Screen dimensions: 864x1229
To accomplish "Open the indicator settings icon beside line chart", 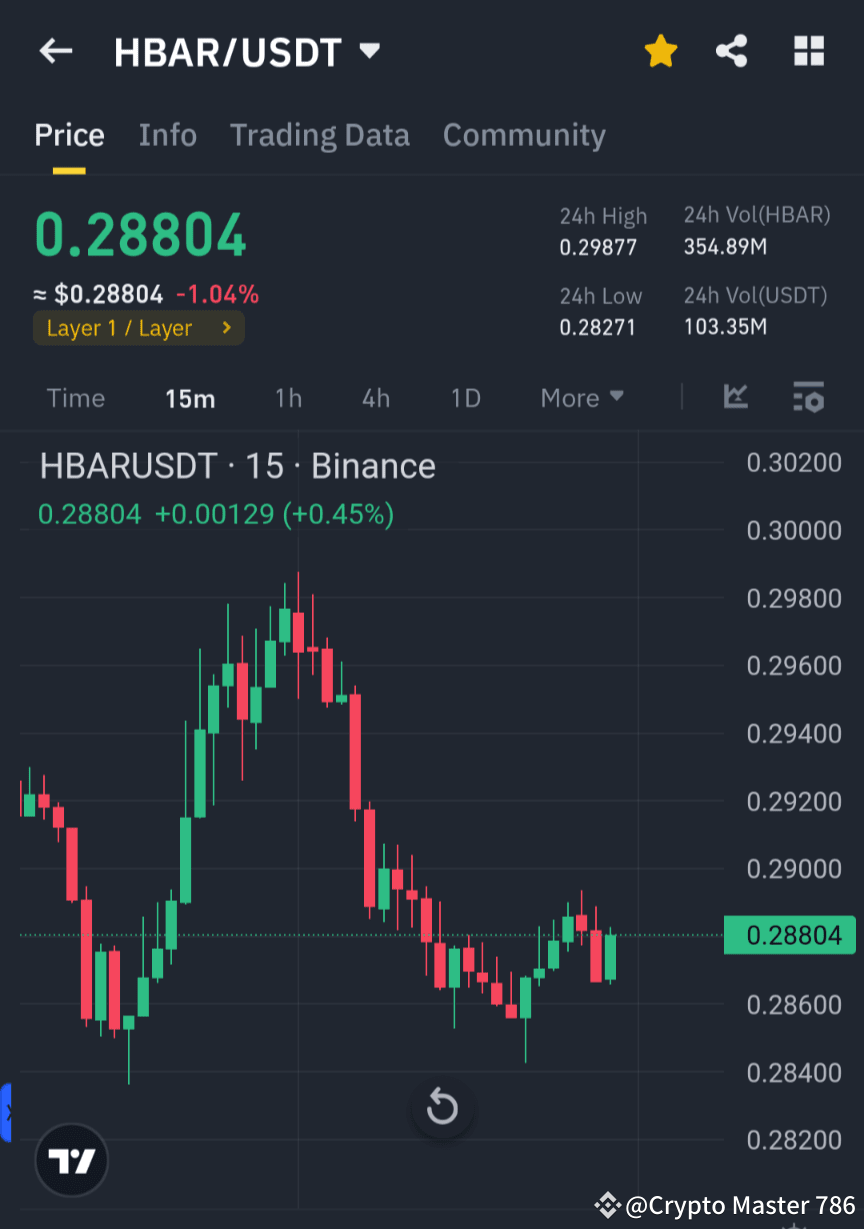I will click(x=809, y=398).
